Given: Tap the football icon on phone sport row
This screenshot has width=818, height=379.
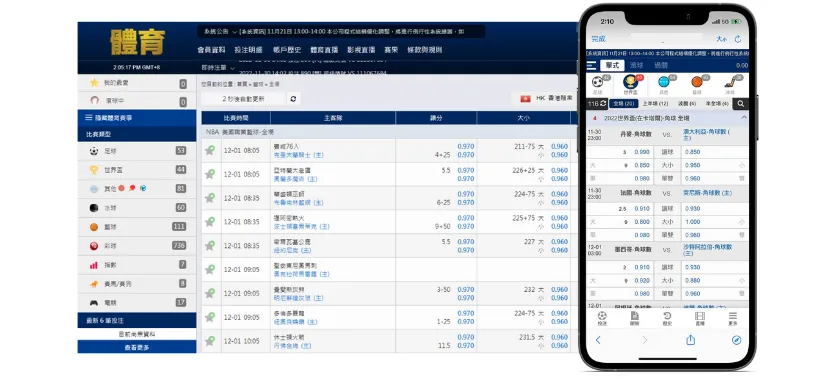Looking at the screenshot, I should [x=598, y=82].
